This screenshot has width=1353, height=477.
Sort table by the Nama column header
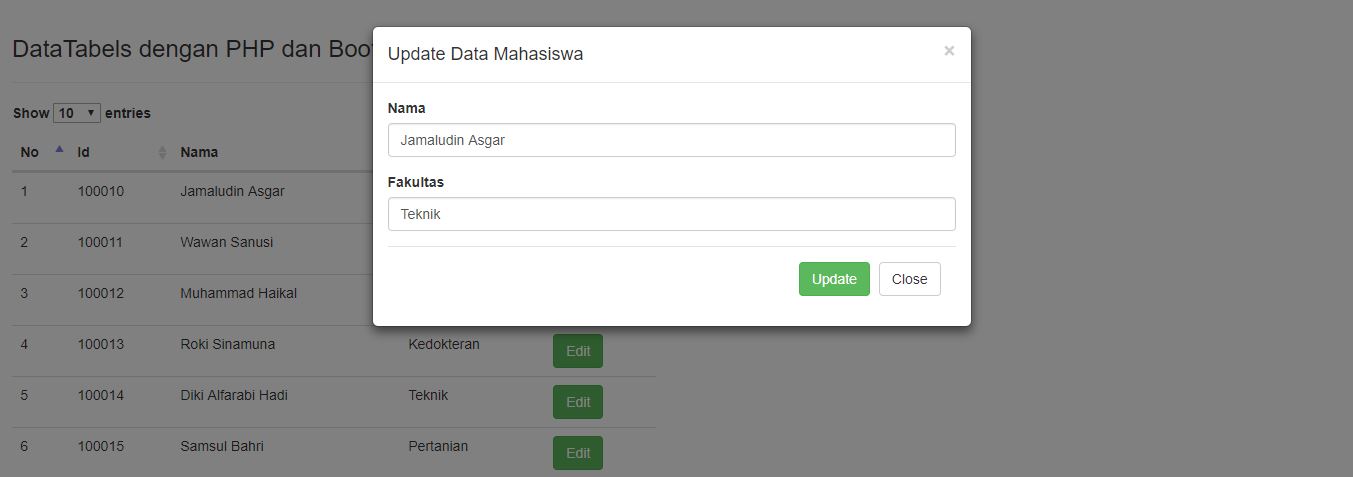(x=199, y=152)
